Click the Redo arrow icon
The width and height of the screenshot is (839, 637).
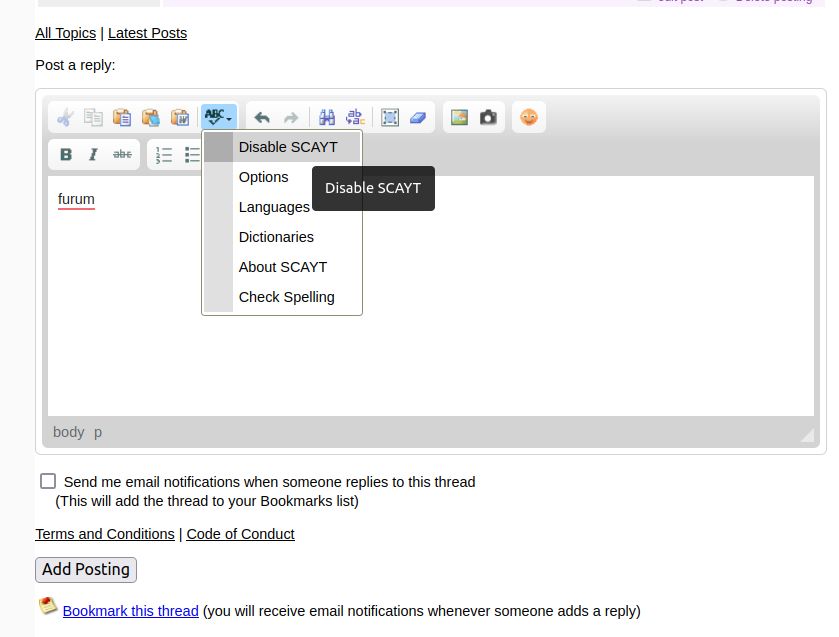(291, 117)
